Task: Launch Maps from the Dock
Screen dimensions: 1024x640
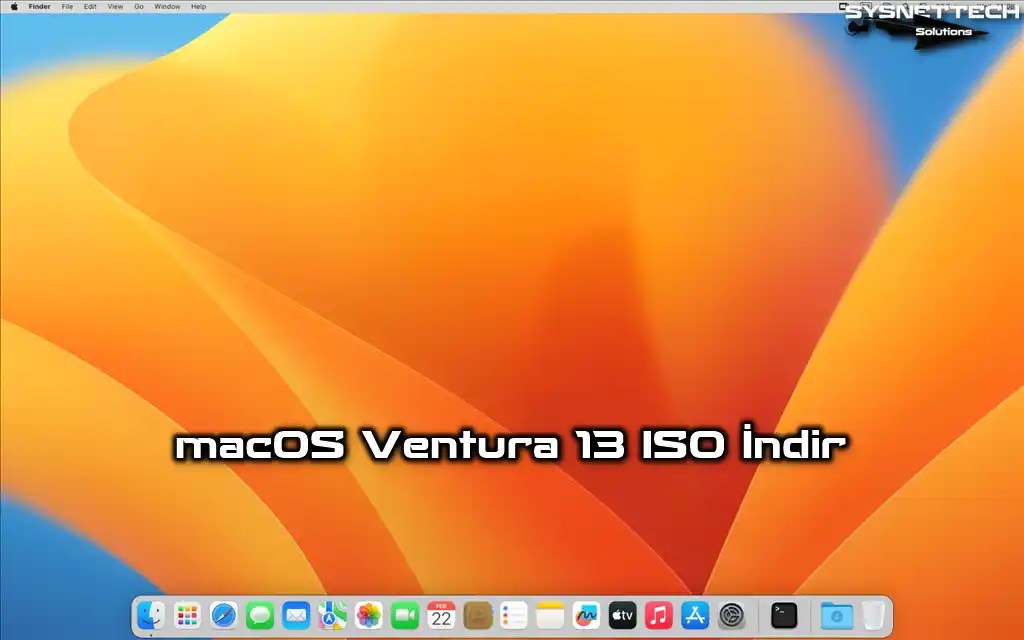Action: point(332,615)
